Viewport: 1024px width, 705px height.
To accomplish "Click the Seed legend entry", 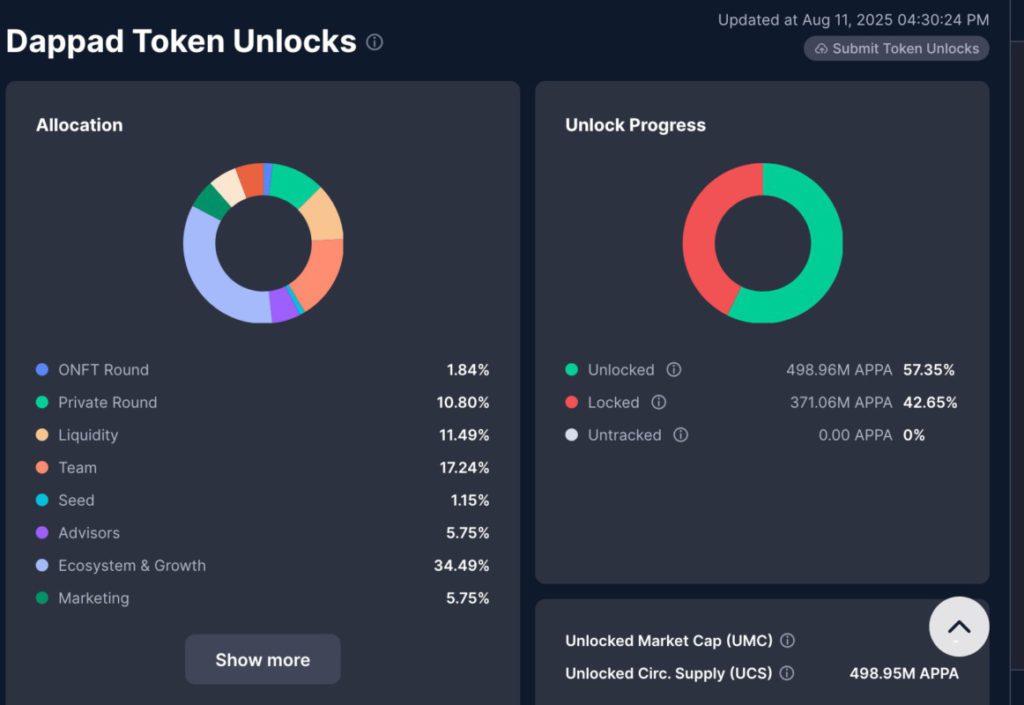I will [x=76, y=500].
